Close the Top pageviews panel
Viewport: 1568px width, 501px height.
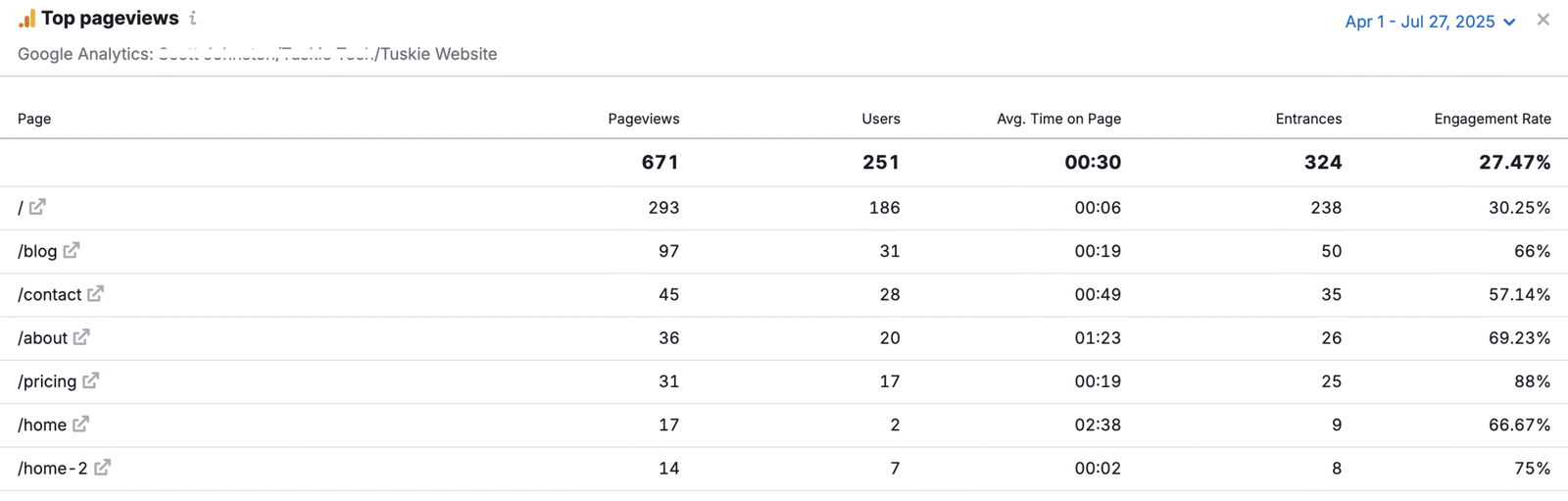point(1543,20)
